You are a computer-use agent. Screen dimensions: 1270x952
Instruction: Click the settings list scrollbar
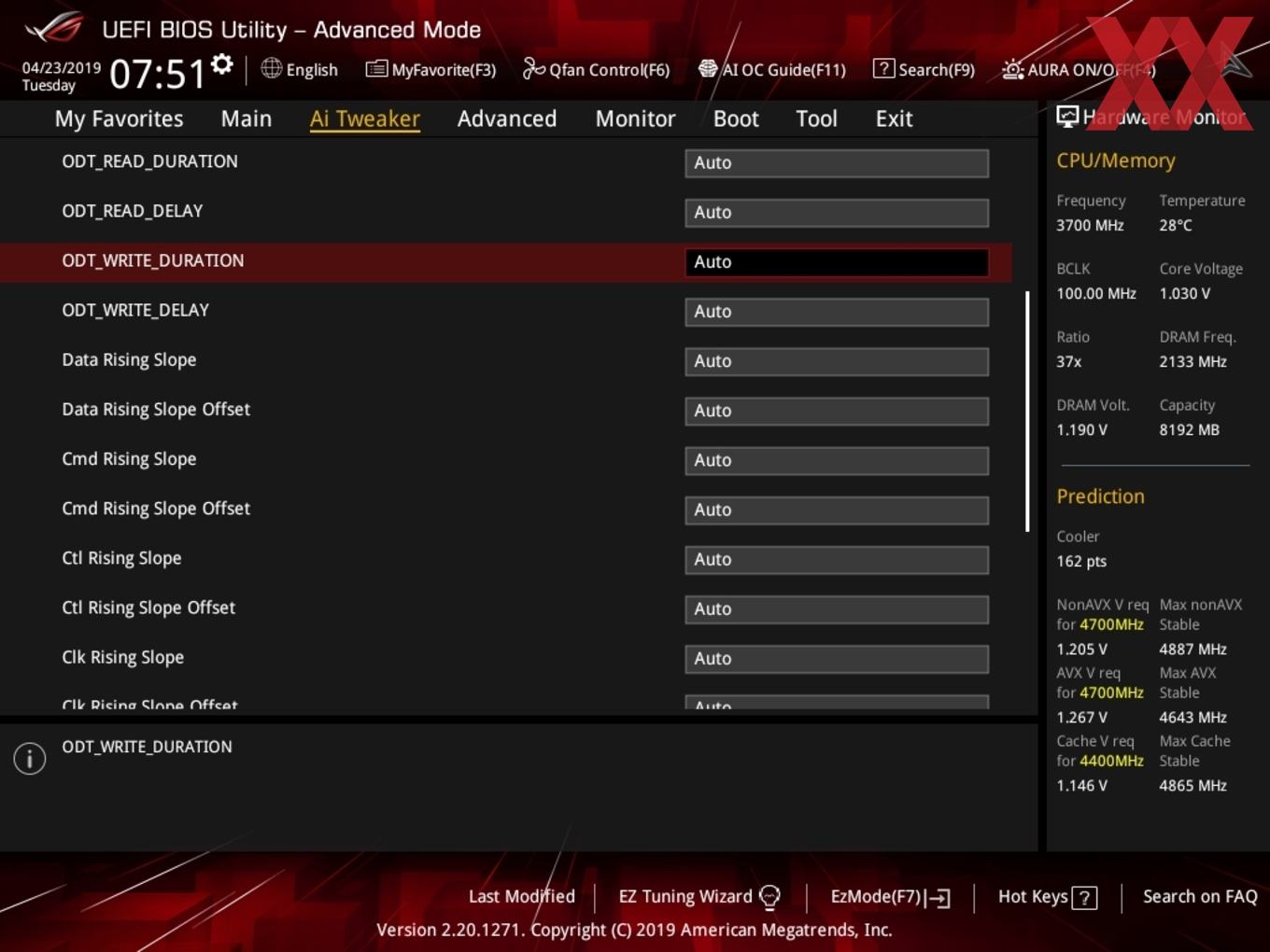tap(1027, 412)
